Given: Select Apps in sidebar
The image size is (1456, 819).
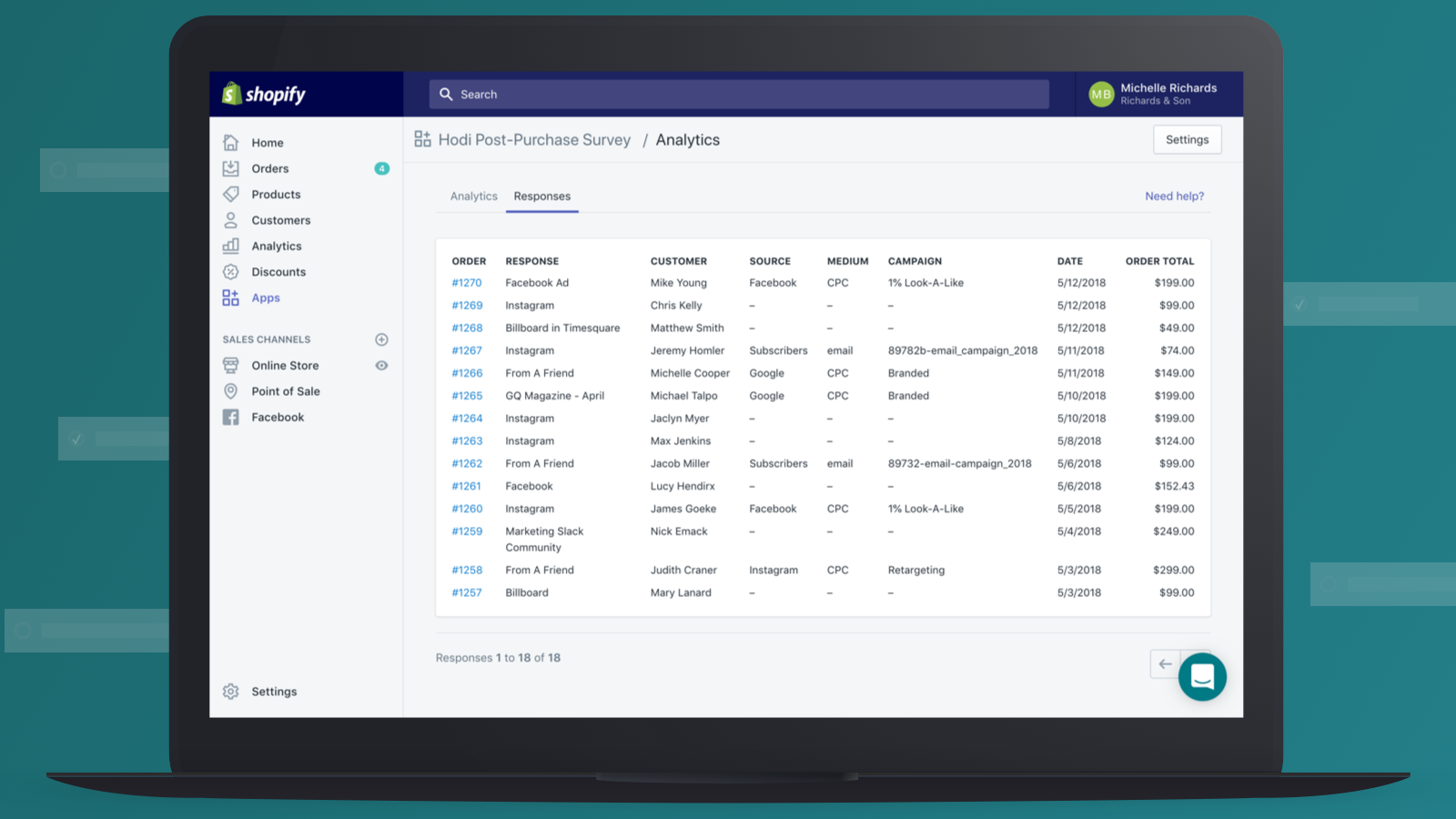Looking at the screenshot, I should (x=266, y=298).
